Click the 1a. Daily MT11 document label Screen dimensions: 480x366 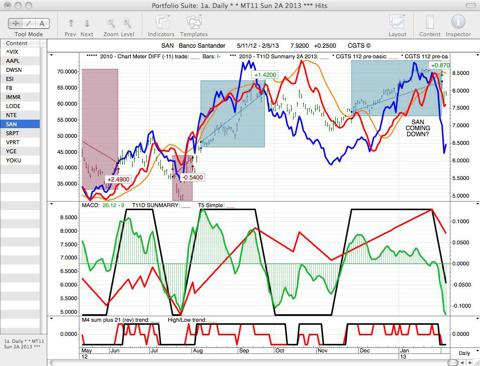[23, 344]
